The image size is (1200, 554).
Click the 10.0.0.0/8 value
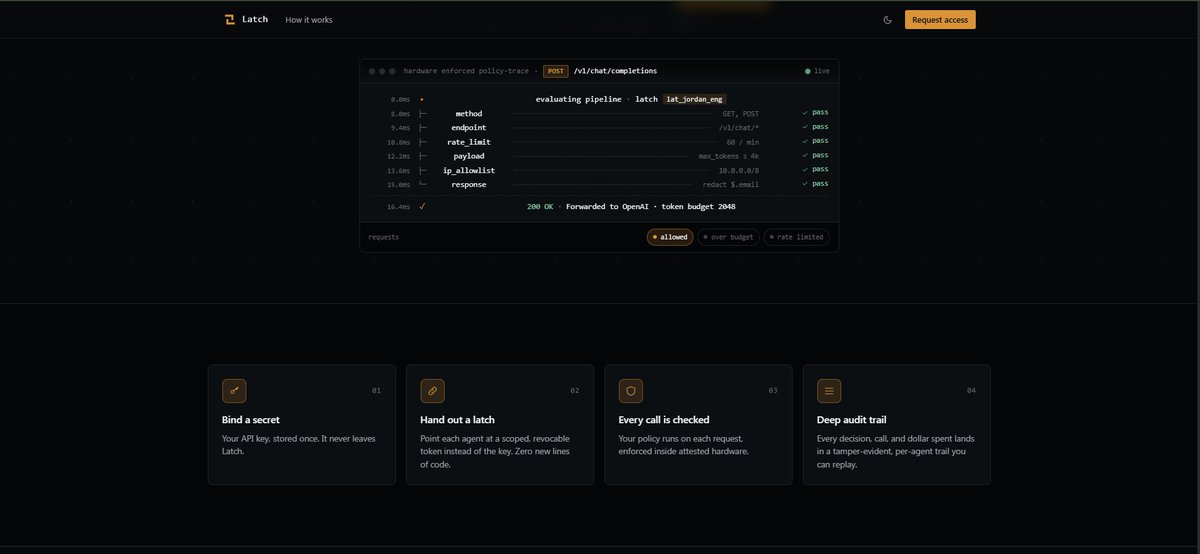click(738, 170)
